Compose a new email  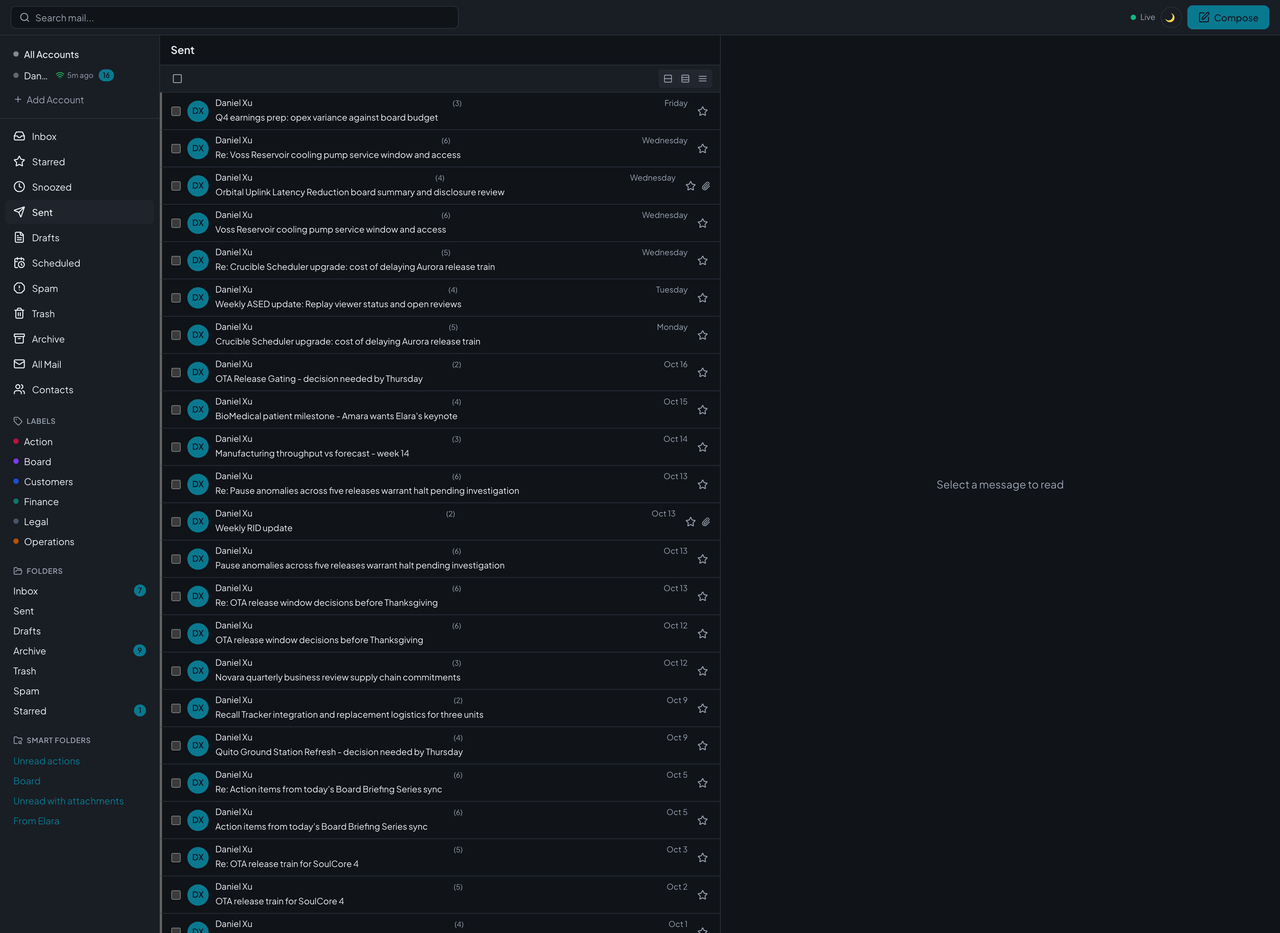(x=1228, y=17)
